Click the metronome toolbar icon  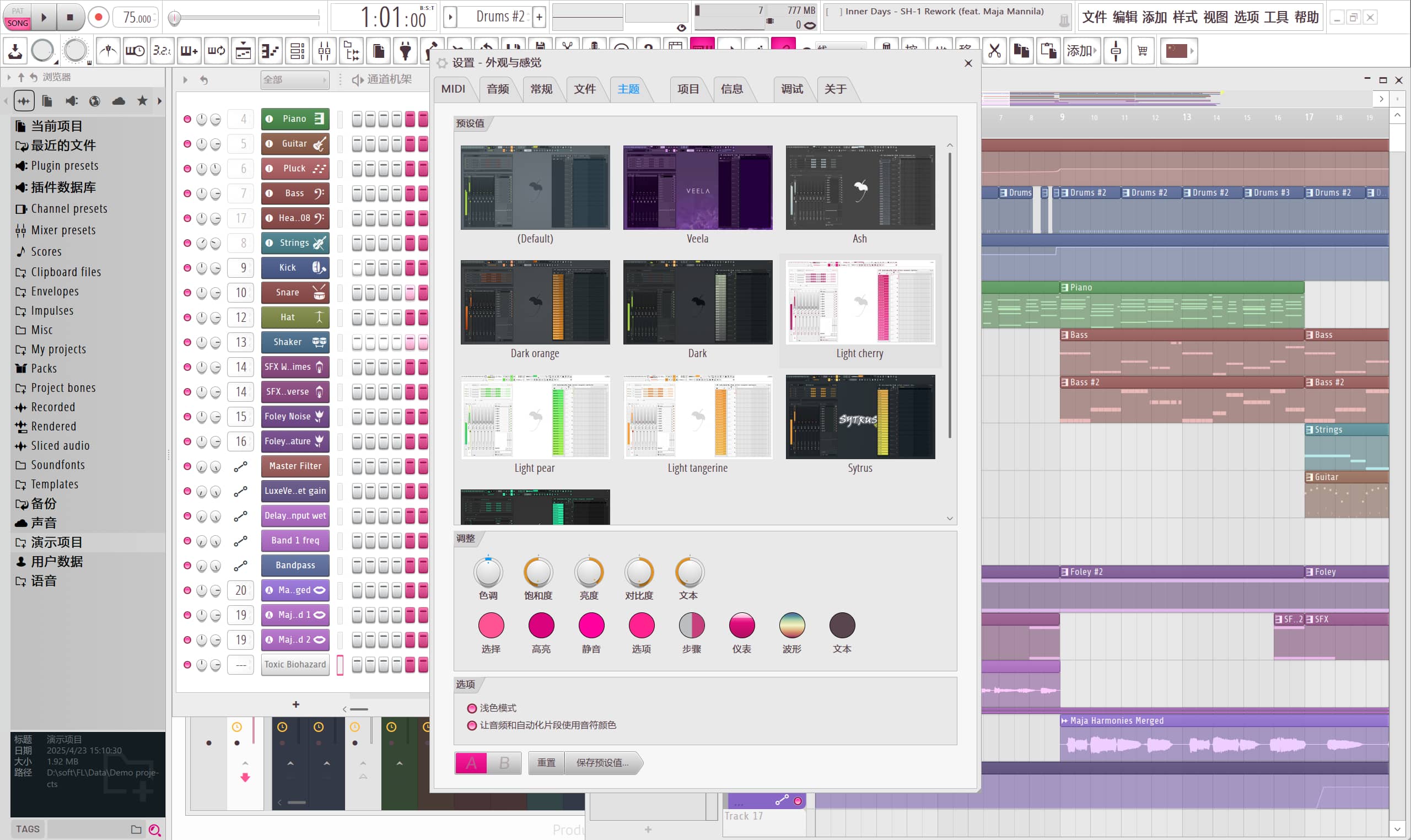(107, 51)
